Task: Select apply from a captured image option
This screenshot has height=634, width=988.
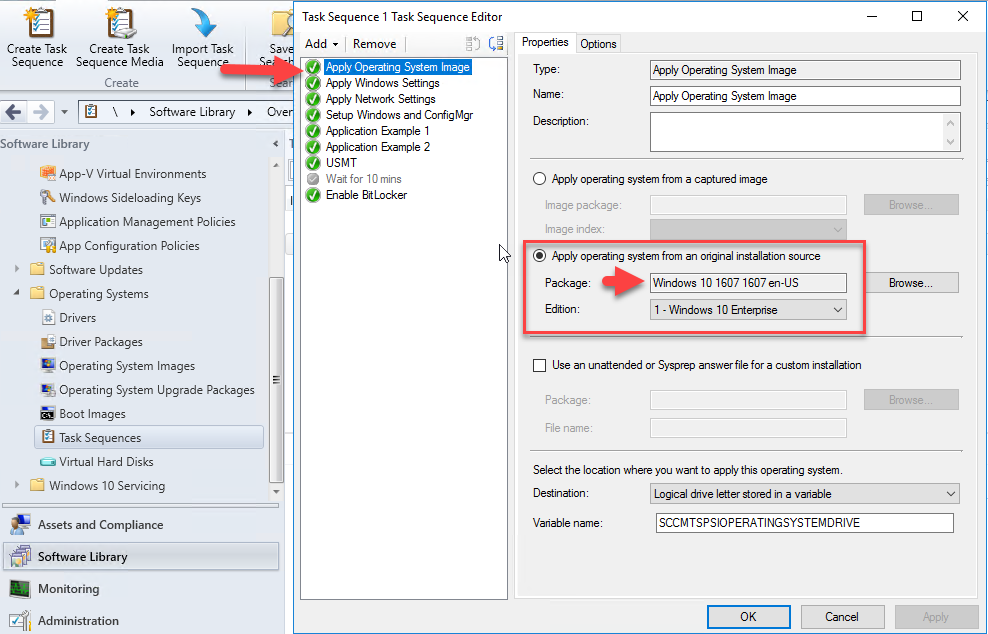Action: 541,179
